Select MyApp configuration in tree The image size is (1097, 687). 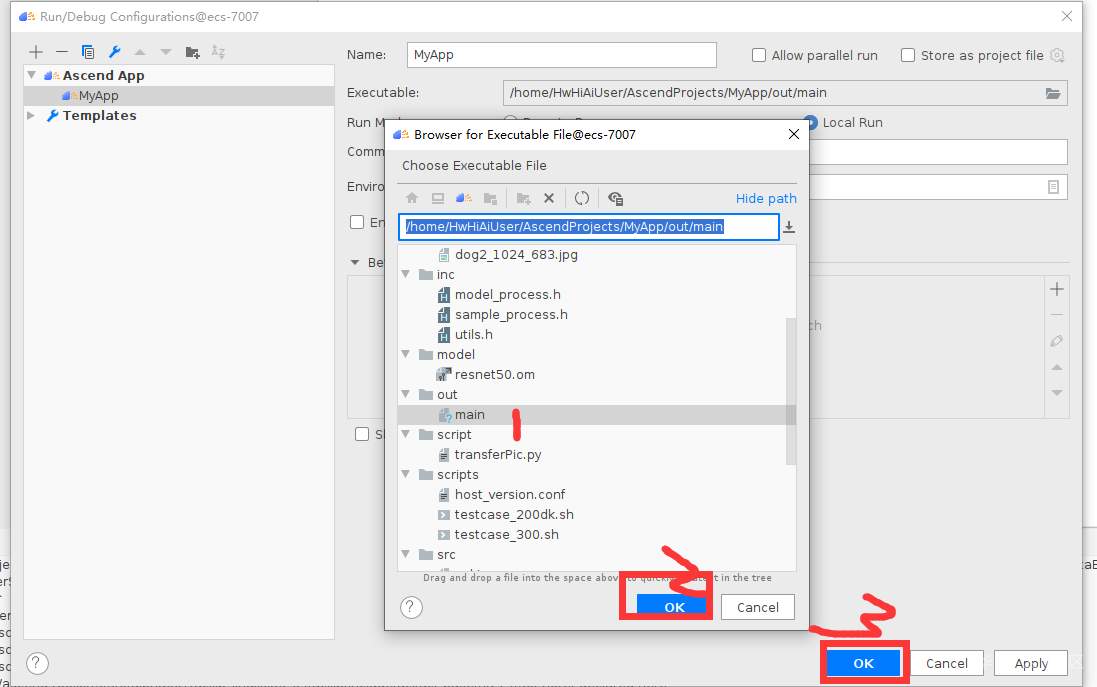(178, 96)
